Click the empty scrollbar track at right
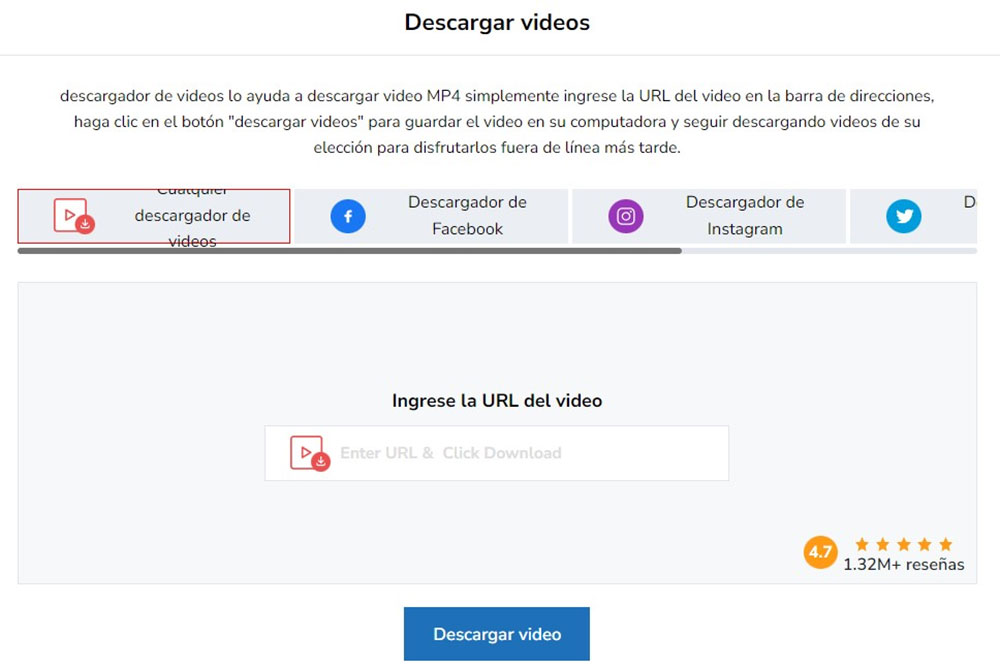1000x669 pixels. point(828,251)
